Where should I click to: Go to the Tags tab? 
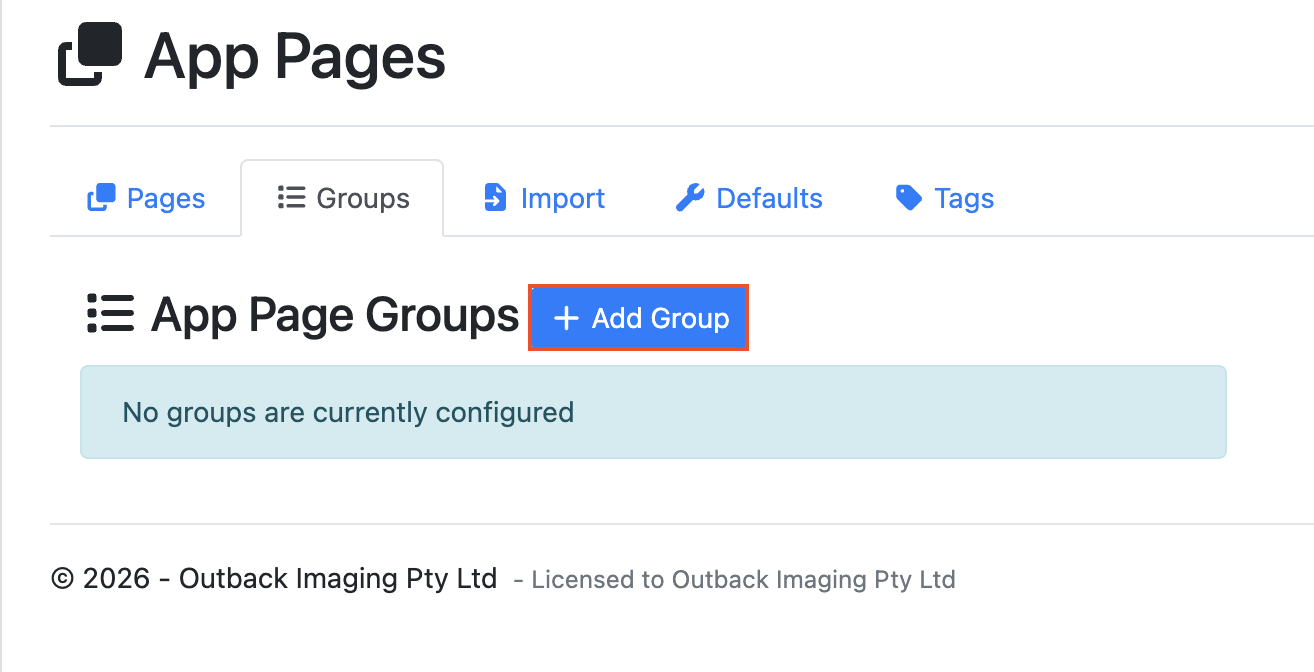click(944, 198)
